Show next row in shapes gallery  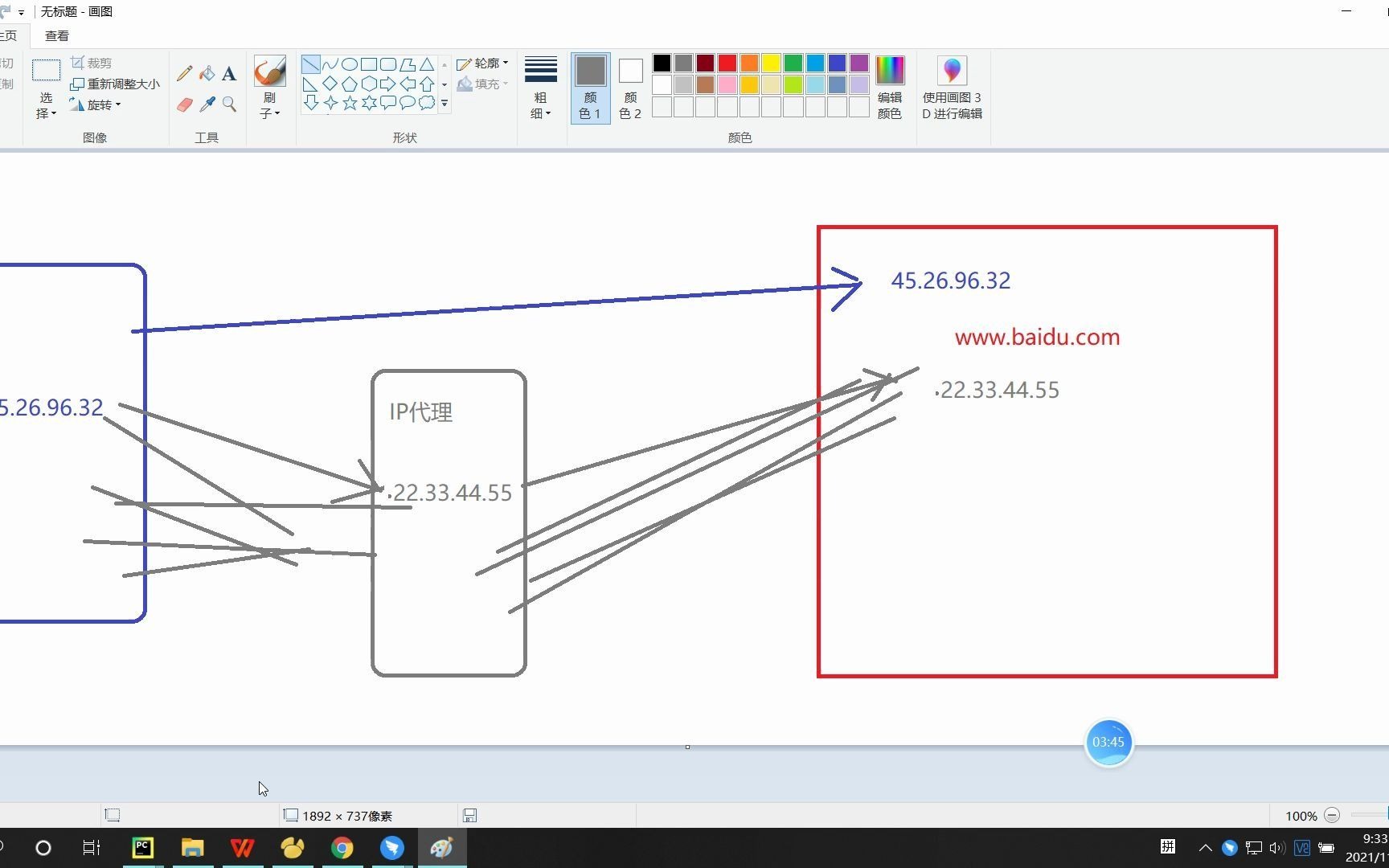(445, 84)
